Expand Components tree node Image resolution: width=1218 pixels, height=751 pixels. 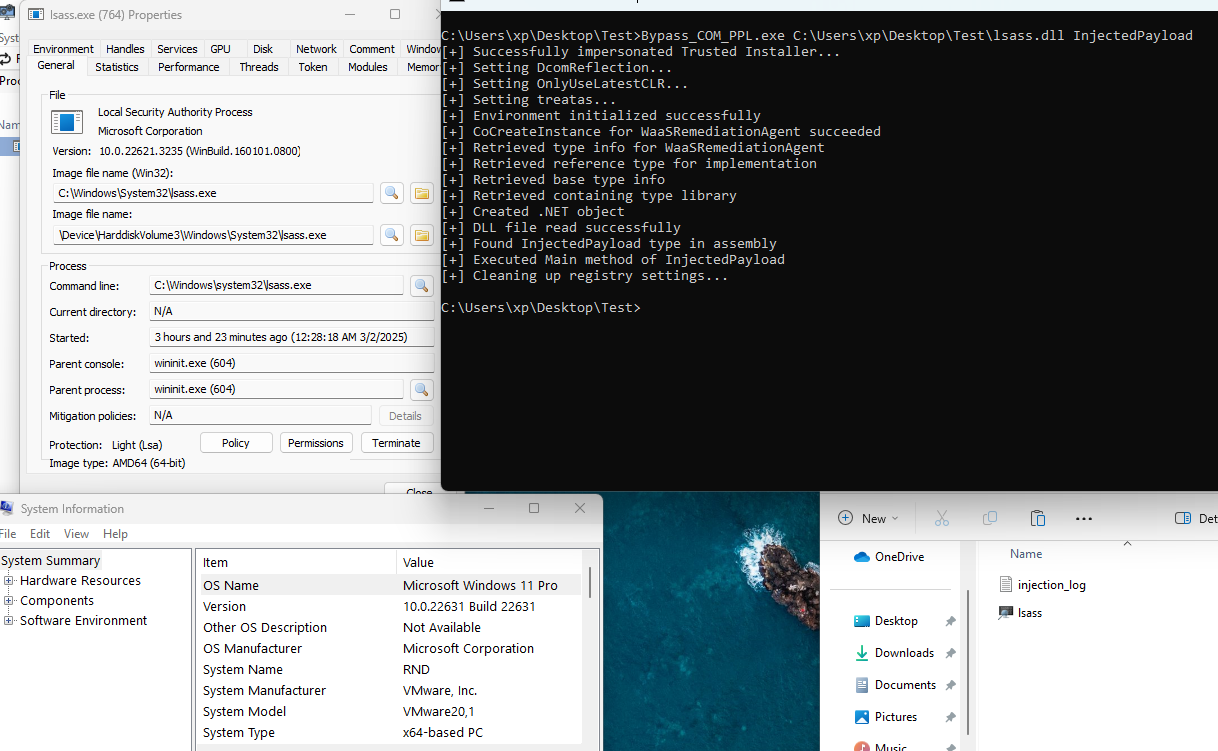(x=9, y=601)
